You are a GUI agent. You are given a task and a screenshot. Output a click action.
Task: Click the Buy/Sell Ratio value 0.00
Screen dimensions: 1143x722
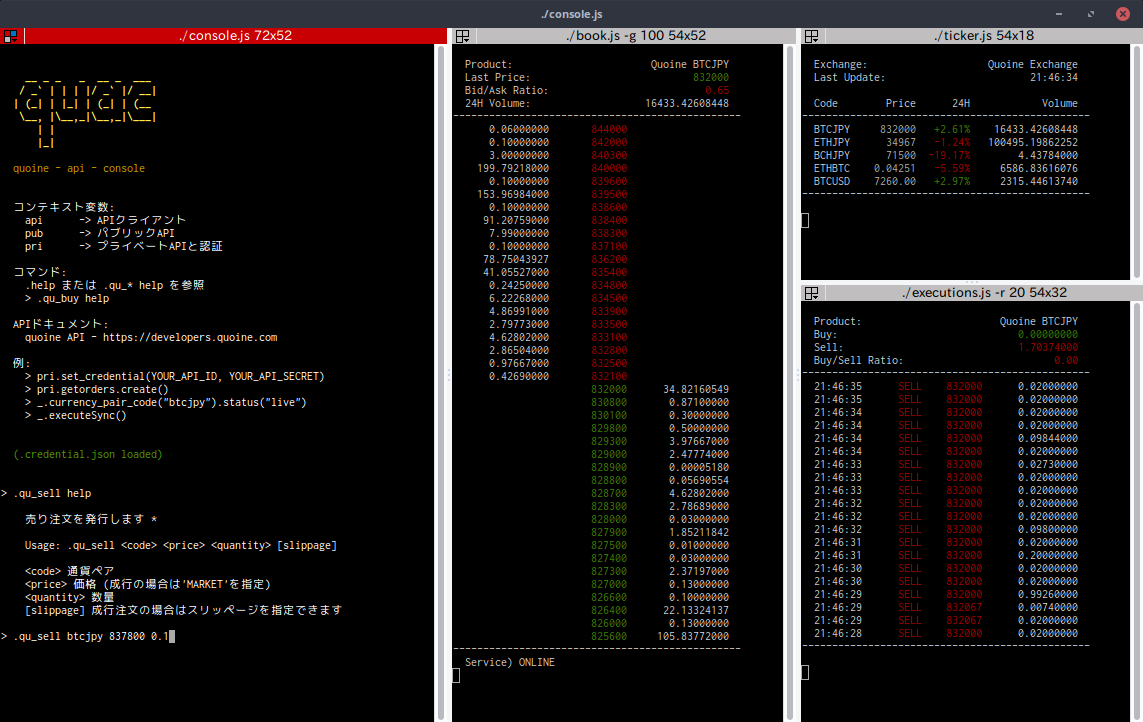point(1066,360)
